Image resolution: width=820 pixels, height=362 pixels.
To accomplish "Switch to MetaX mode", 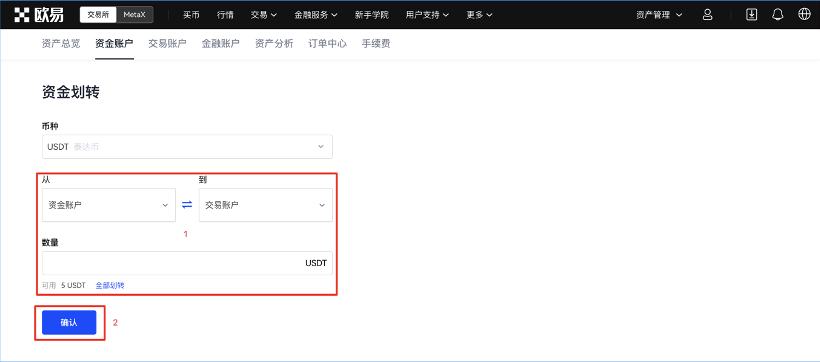I will pos(135,15).
